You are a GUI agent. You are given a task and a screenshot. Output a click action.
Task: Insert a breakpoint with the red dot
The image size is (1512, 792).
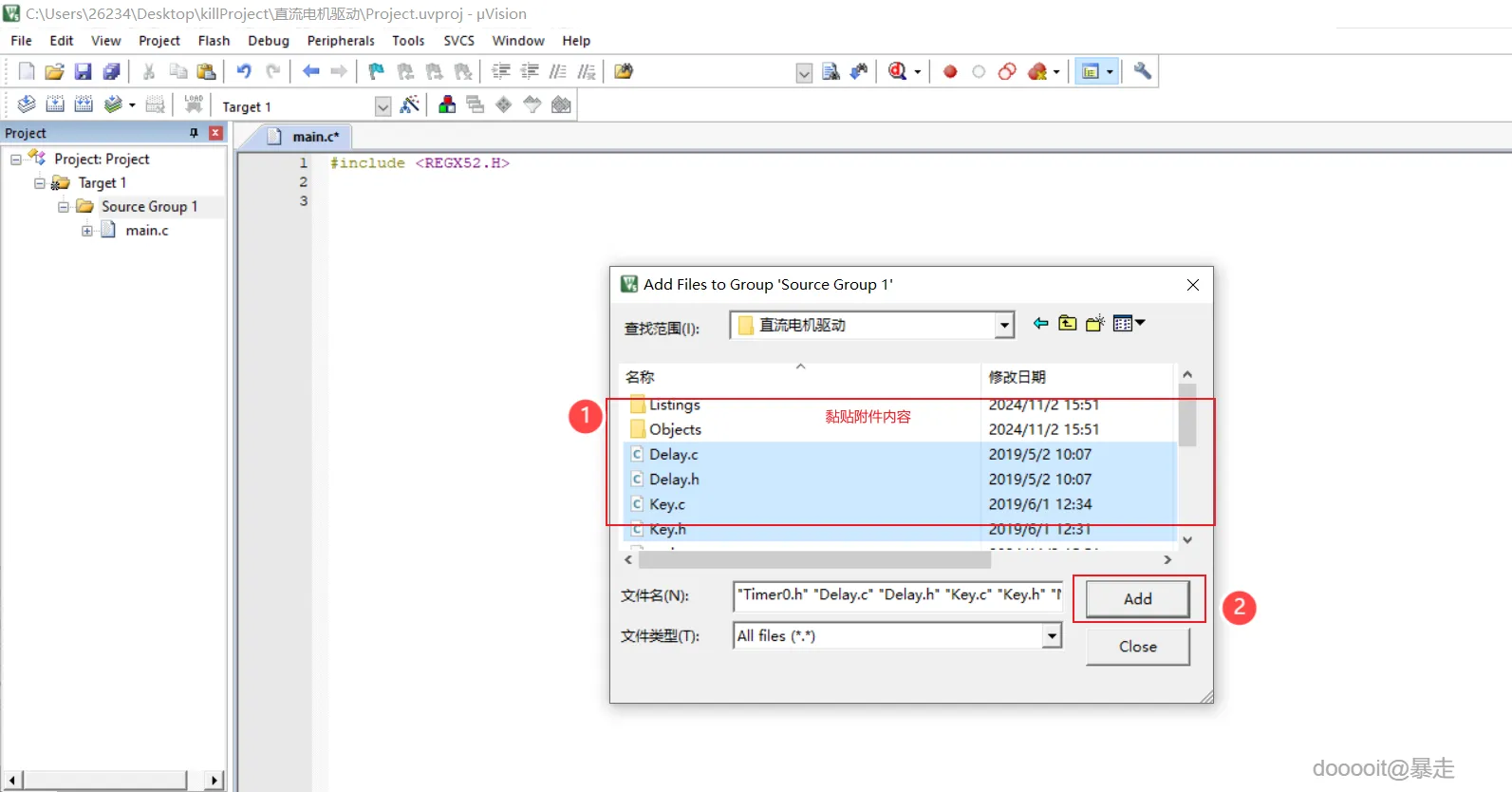tap(950, 71)
